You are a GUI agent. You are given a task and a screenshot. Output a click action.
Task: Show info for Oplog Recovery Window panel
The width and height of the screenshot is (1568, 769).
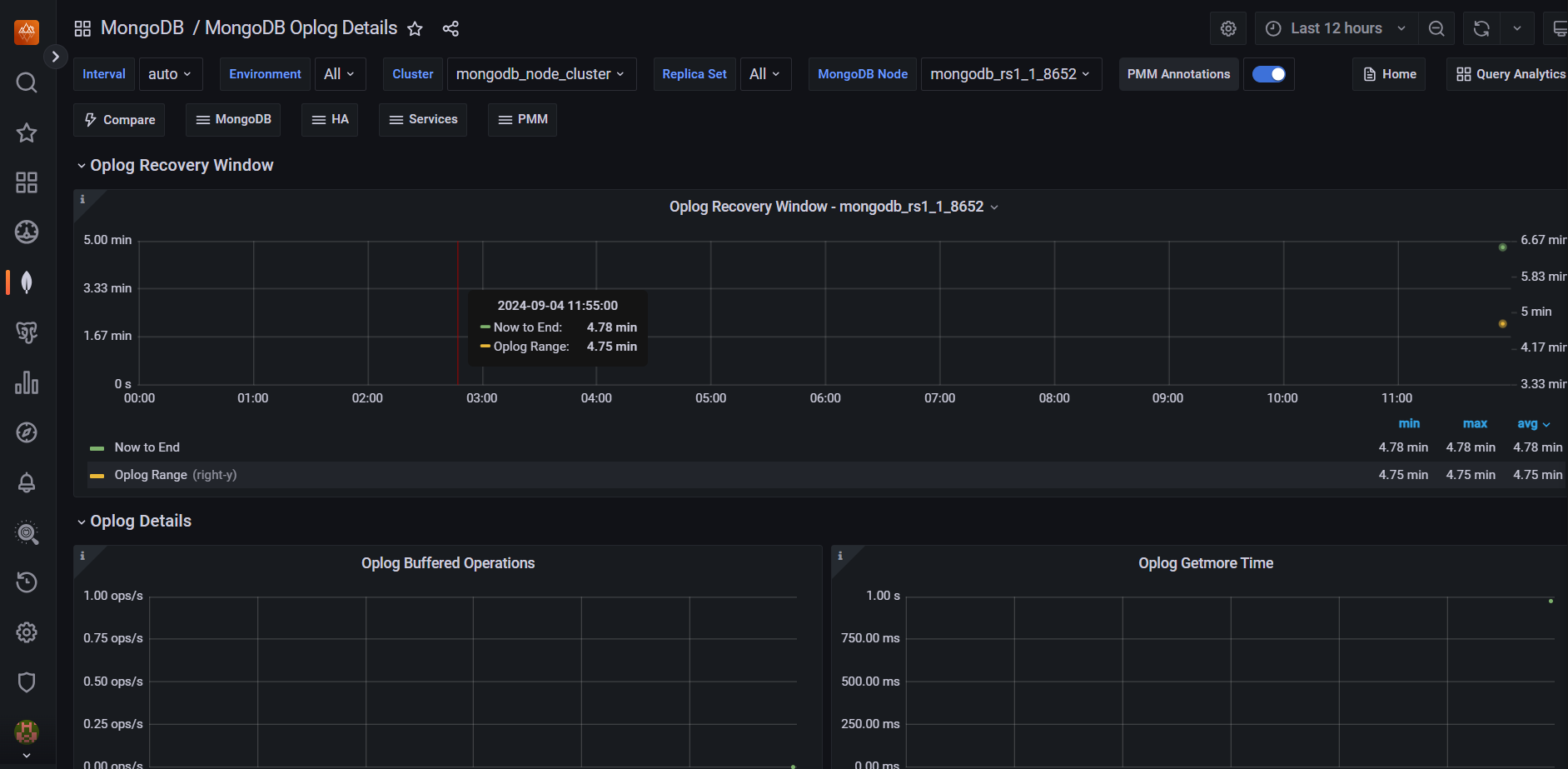coord(82,199)
